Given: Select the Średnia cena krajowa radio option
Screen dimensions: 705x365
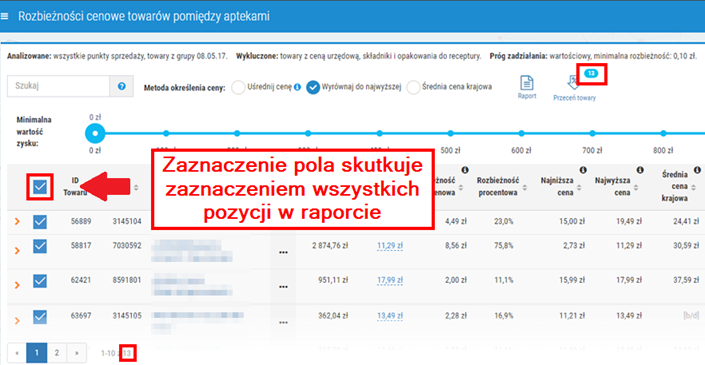Looking at the screenshot, I should pyautogui.click(x=413, y=87).
